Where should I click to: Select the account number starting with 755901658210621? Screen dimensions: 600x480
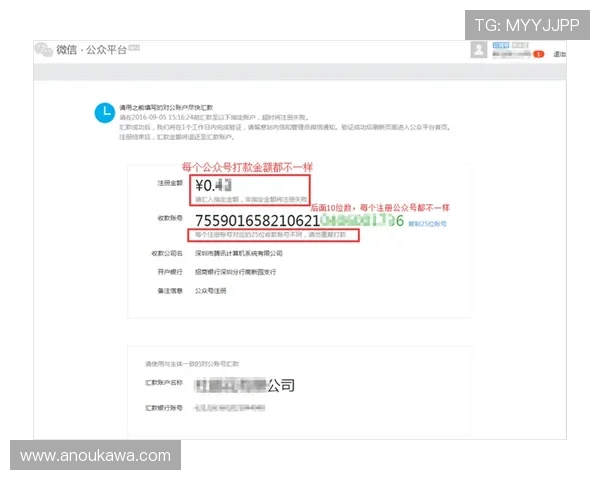[299, 220]
